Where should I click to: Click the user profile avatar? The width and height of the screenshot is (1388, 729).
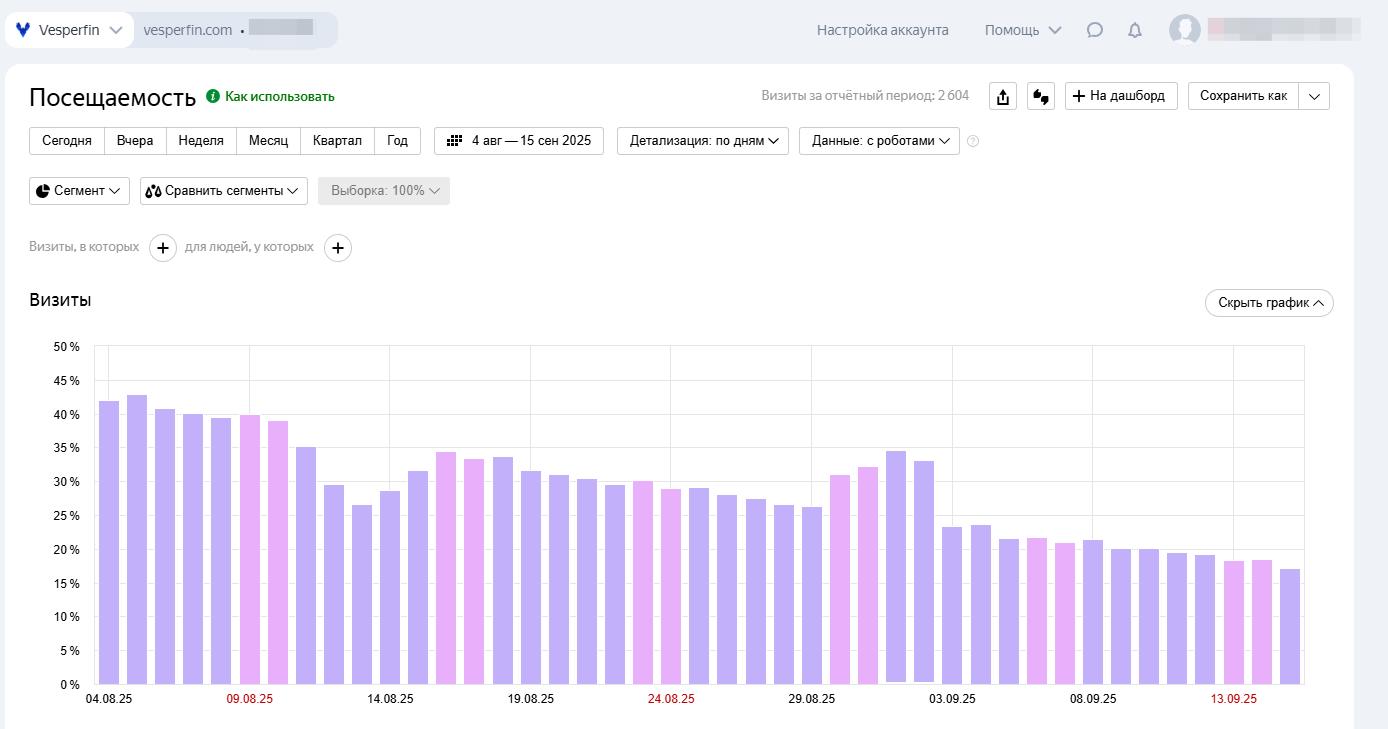1185,30
